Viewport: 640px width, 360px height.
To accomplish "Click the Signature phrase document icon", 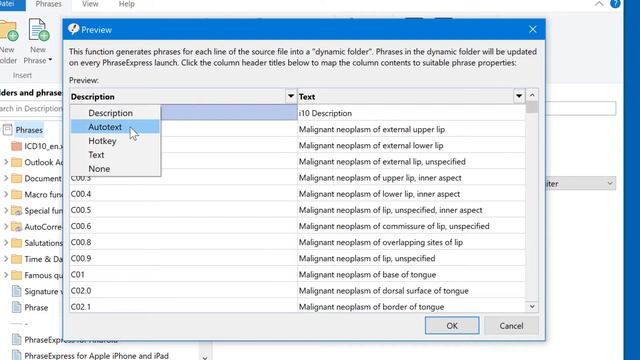I will (16, 291).
